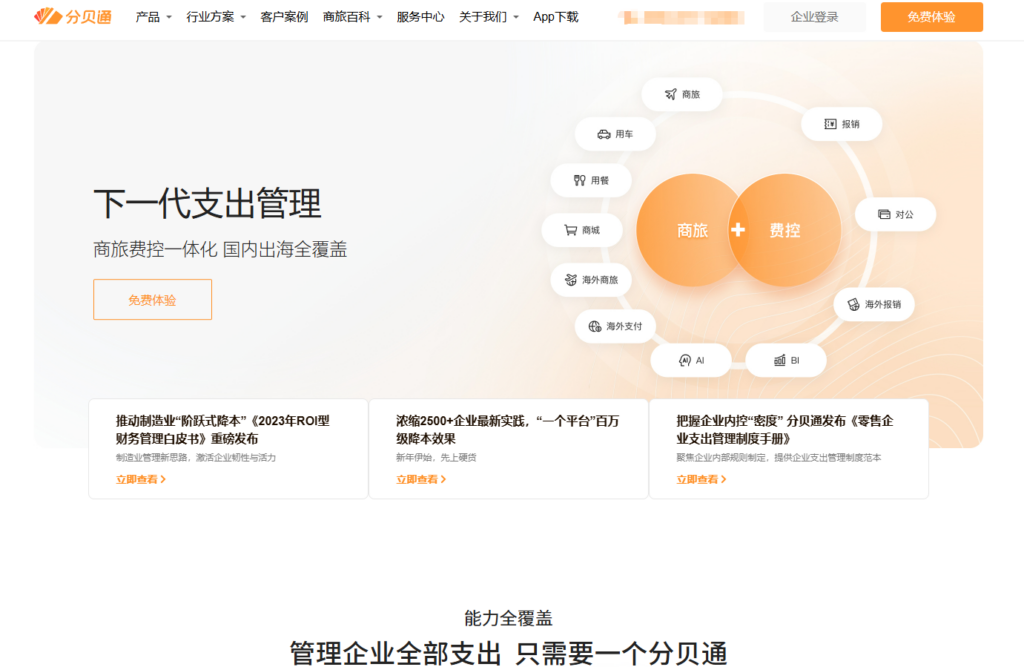Expand the 行业方案 dropdown menu
The width and height of the screenshot is (1024, 667).
click(210, 17)
